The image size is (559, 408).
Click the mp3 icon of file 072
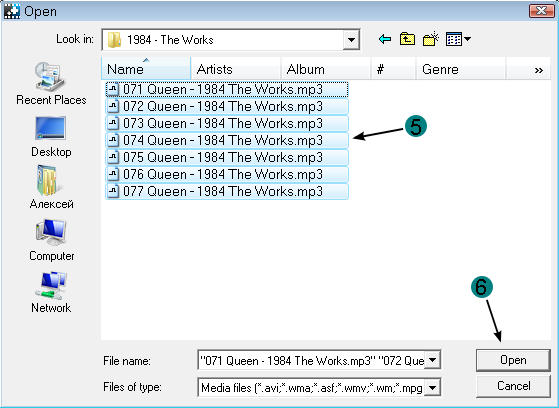tap(113, 106)
